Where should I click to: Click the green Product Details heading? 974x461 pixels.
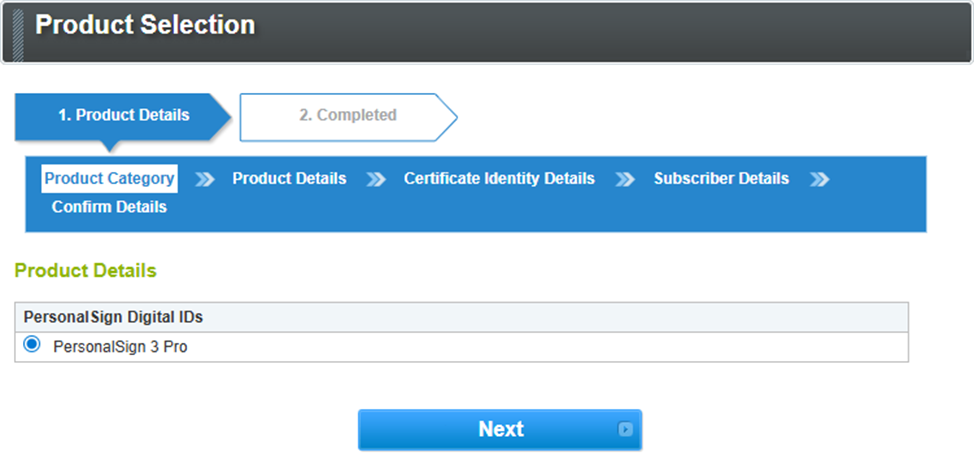[x=85, y=271]
